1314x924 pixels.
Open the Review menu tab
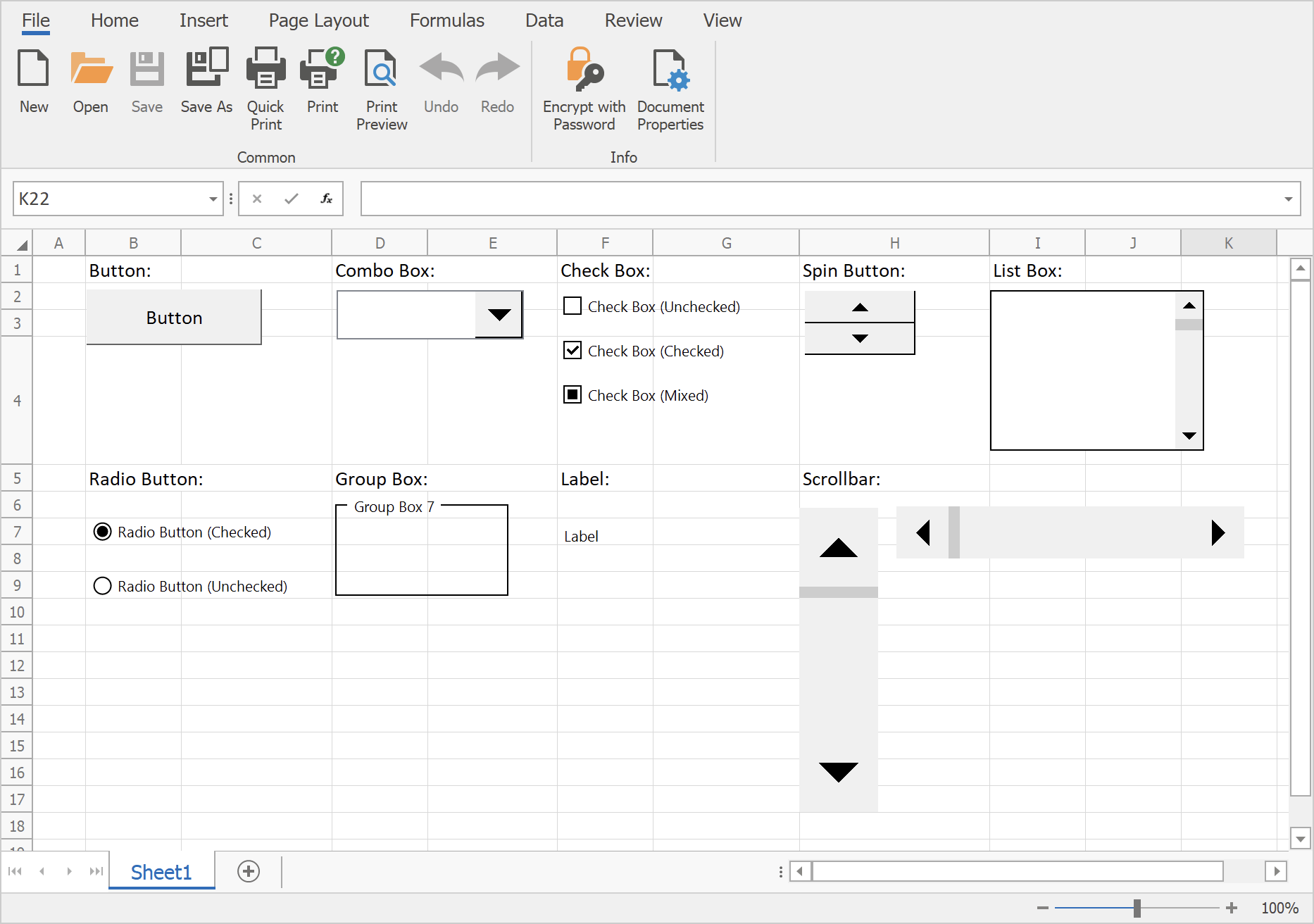(632, 20)
